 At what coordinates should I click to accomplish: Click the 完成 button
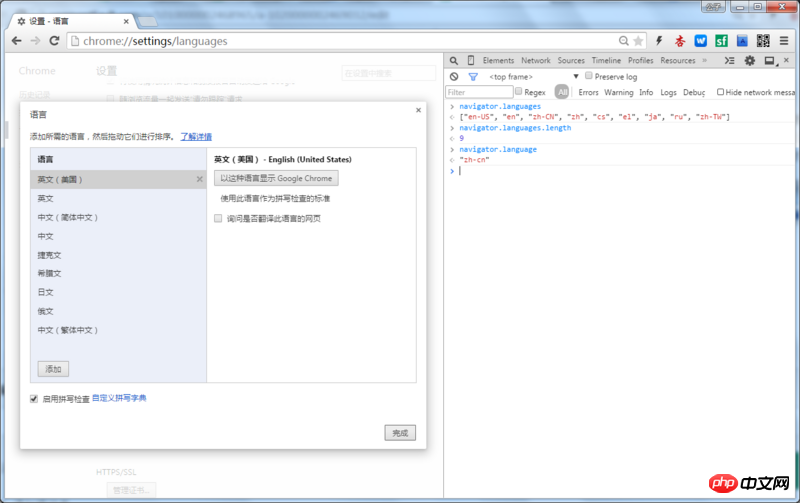tap(400, 433)
